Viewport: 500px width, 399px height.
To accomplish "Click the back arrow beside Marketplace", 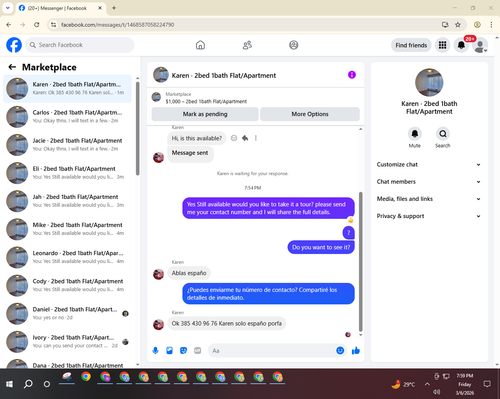I will 12,67.
